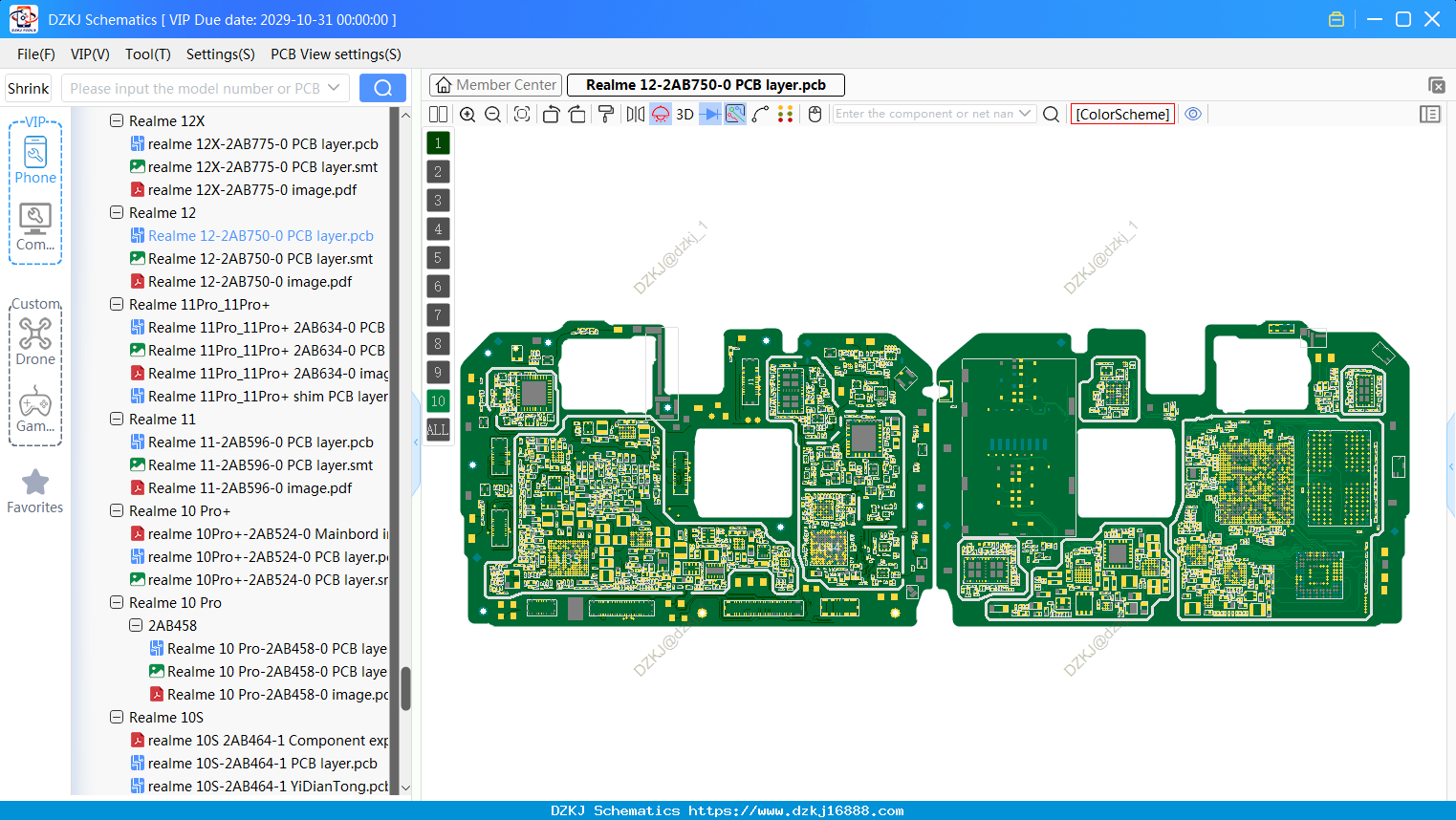Collapse the Realme 12 tree node
This screenshot has width=1456, height=820.
point(117,212)
